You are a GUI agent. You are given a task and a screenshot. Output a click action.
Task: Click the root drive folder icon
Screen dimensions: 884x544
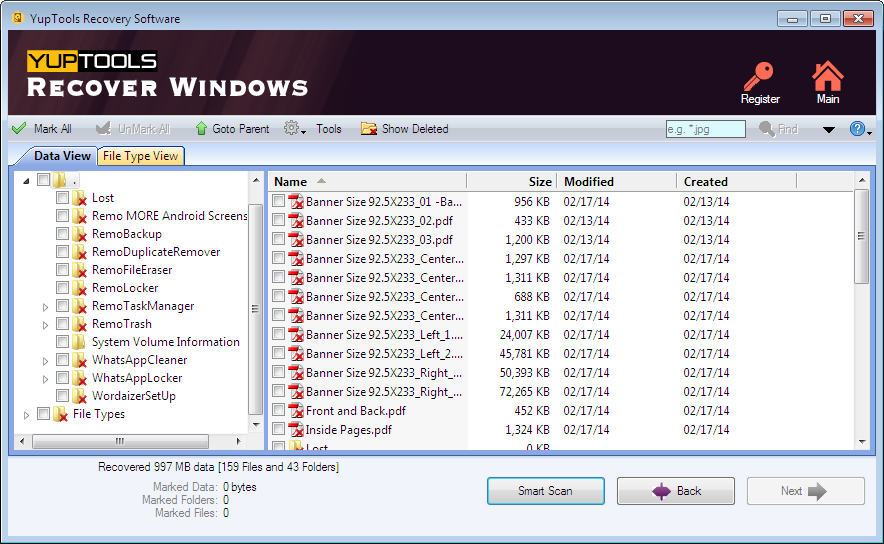(x=60, y=180)
